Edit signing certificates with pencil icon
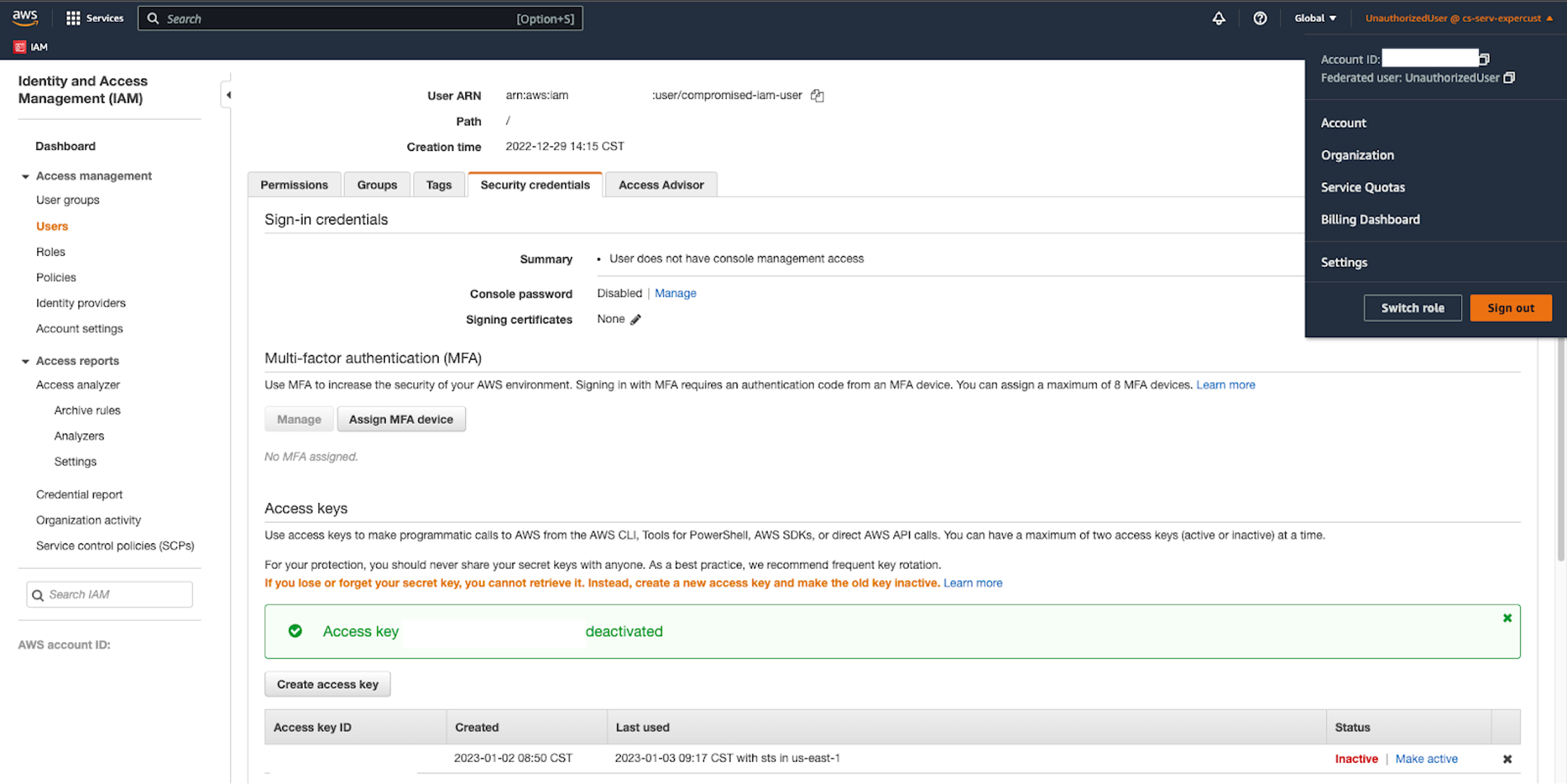 [x=636, y=320]
